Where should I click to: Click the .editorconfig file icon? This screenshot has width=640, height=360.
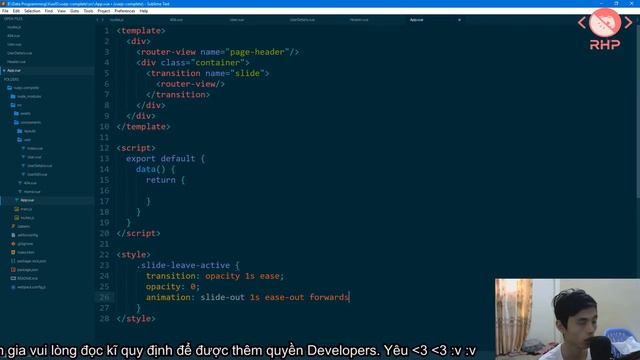point(13,235)
